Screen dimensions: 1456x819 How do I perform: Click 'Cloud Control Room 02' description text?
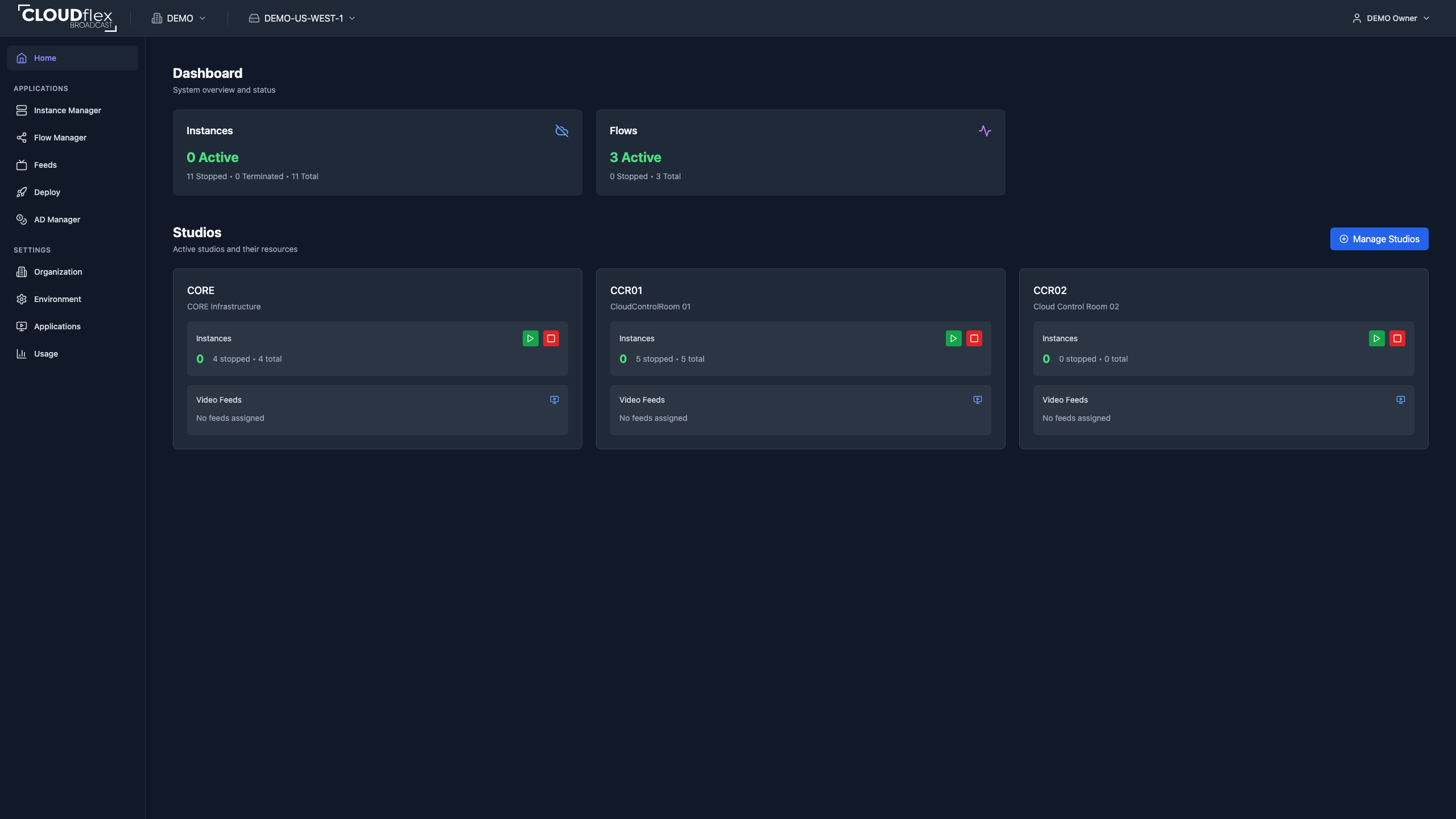[x=1076, y=307]
